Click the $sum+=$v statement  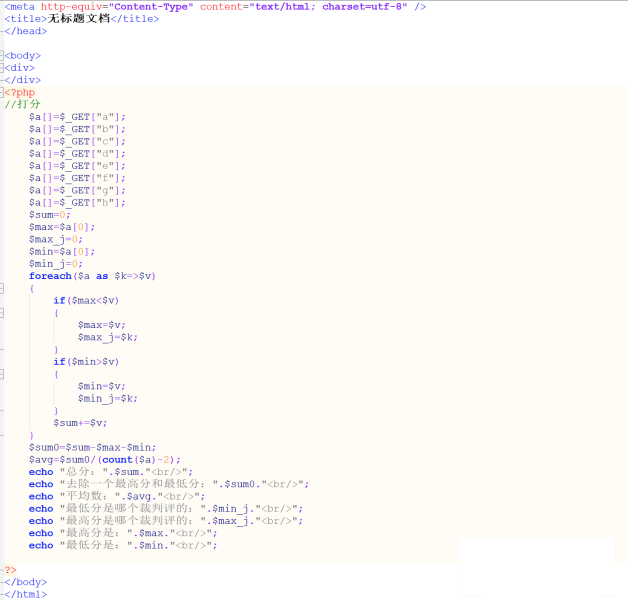80,423
